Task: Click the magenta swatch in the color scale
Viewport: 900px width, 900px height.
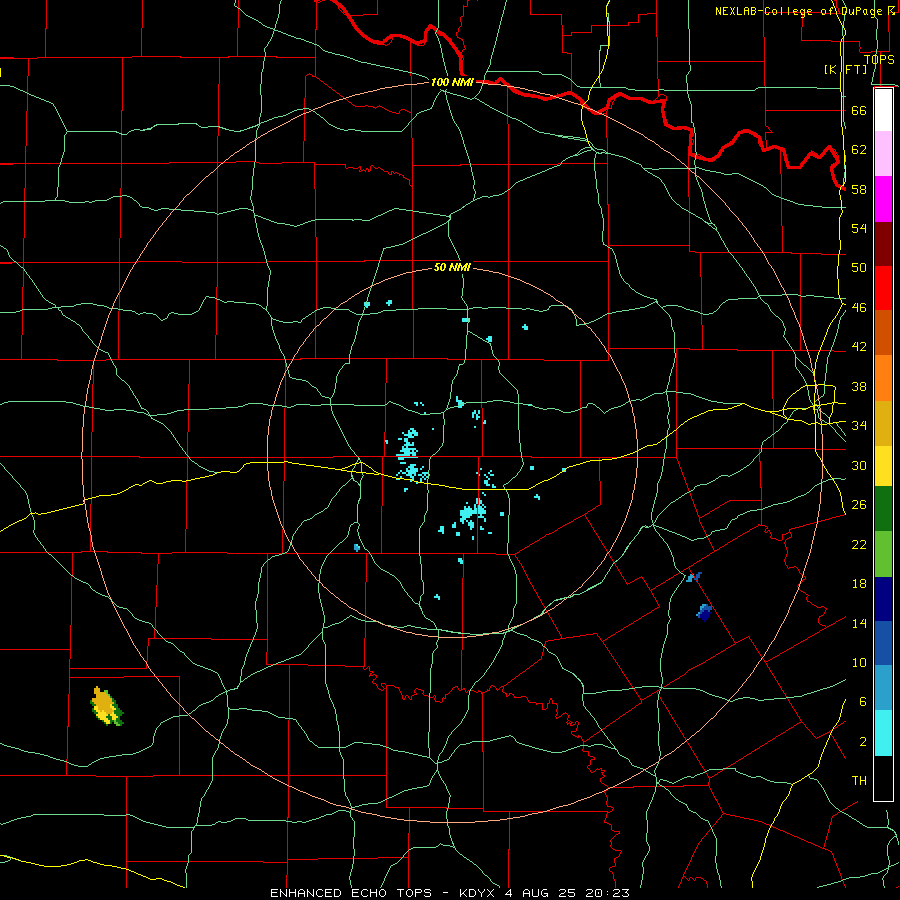Action: (883, 199)
